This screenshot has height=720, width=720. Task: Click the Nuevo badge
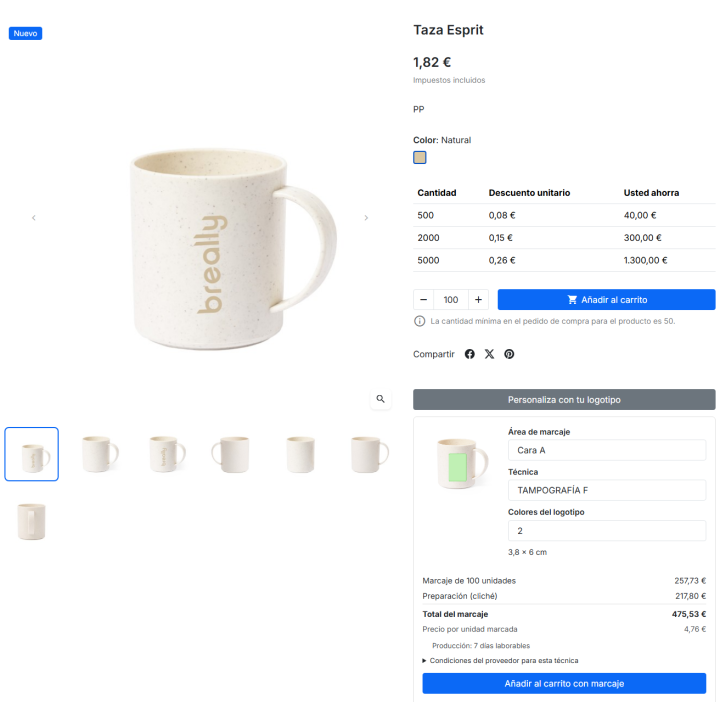[x=25, y=34]
